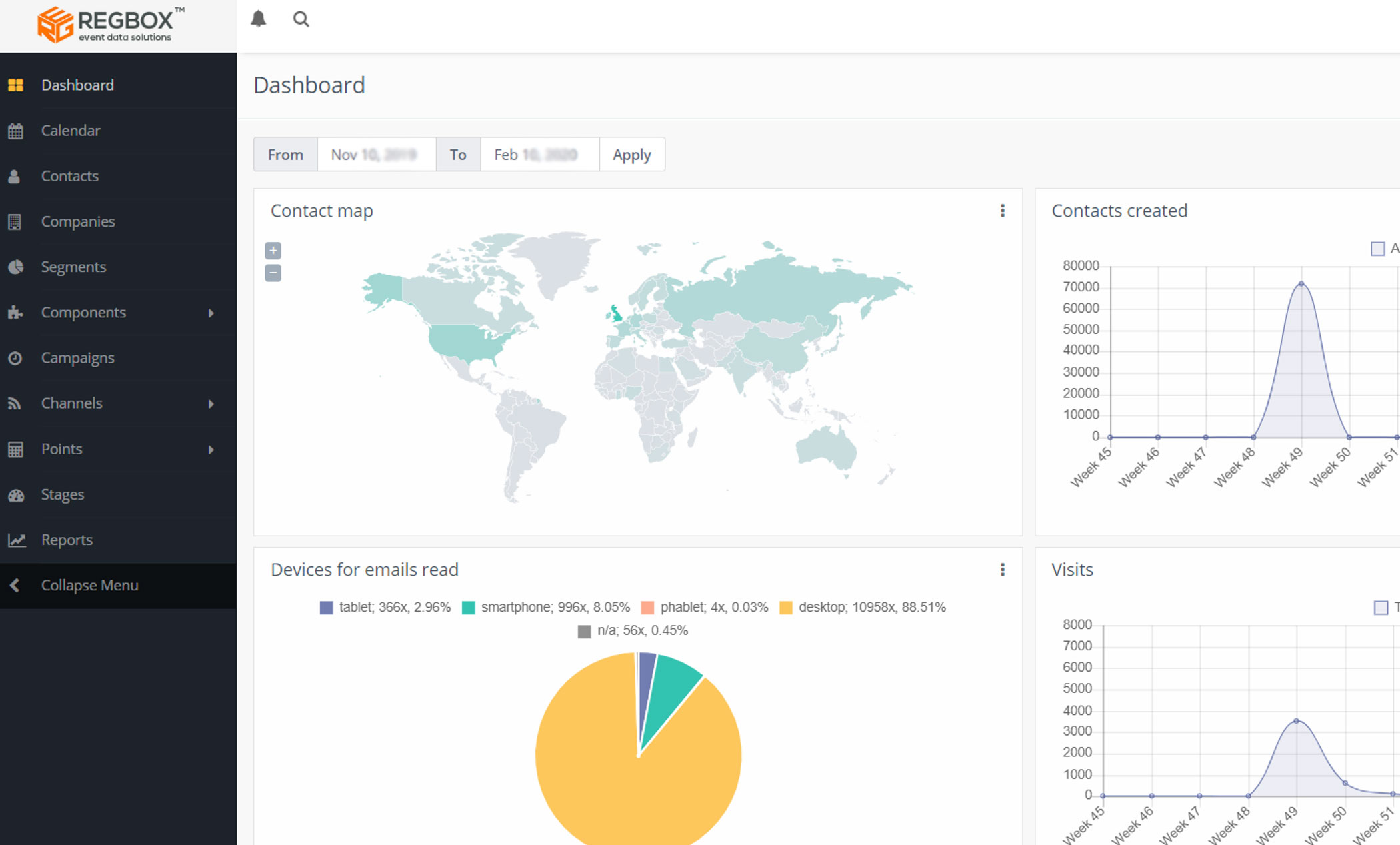Click the To date field
The height and width of the screenshot is (845, 1400).
click(540, 155)
